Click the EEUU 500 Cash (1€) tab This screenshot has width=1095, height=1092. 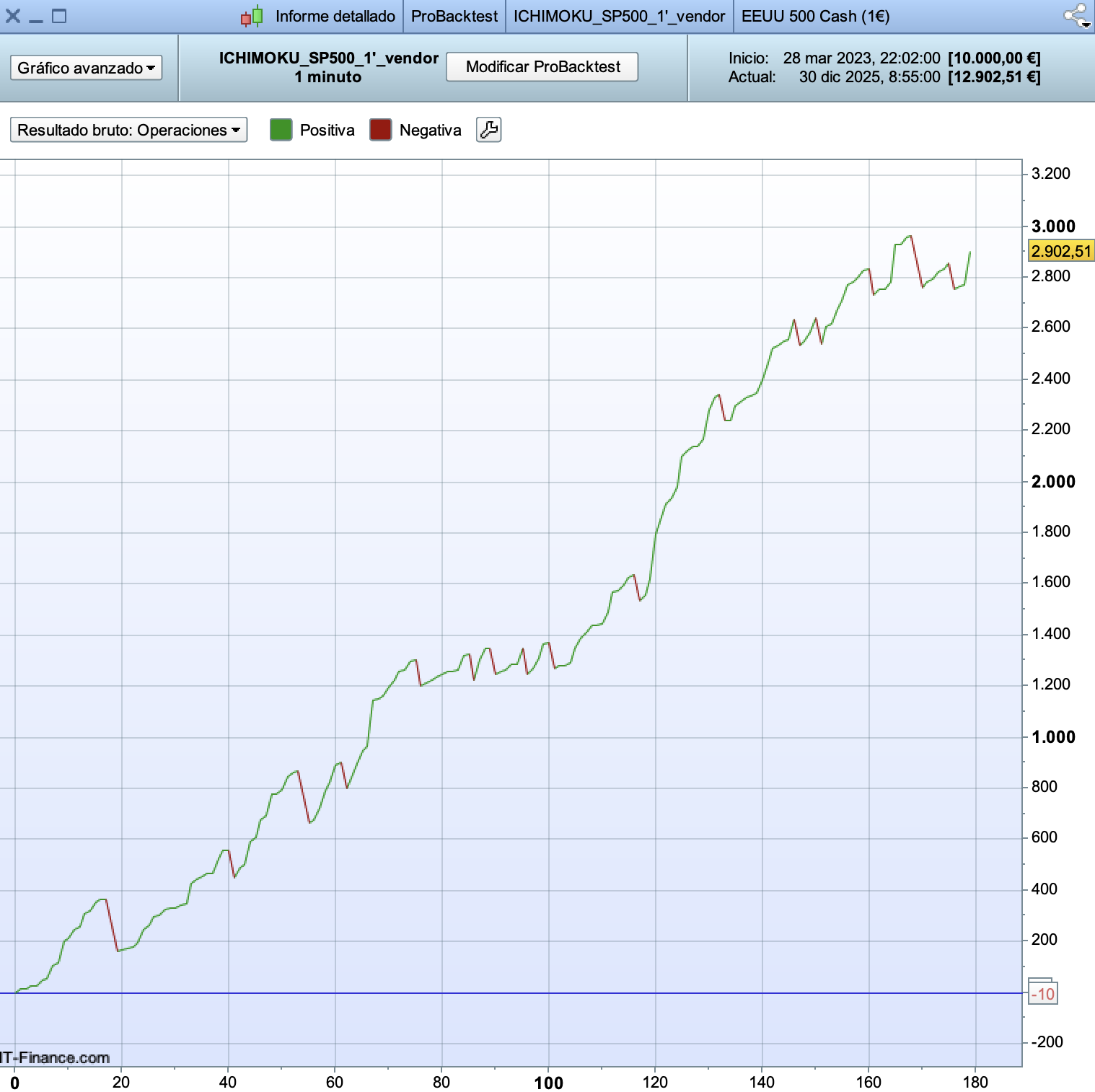[x=815, y=16]
